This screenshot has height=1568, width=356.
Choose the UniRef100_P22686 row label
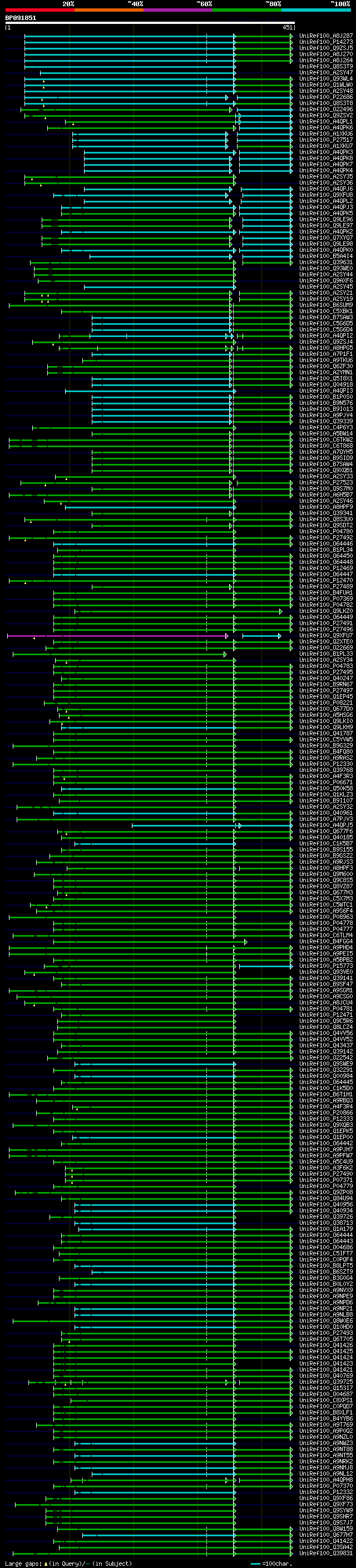(326, 97)
